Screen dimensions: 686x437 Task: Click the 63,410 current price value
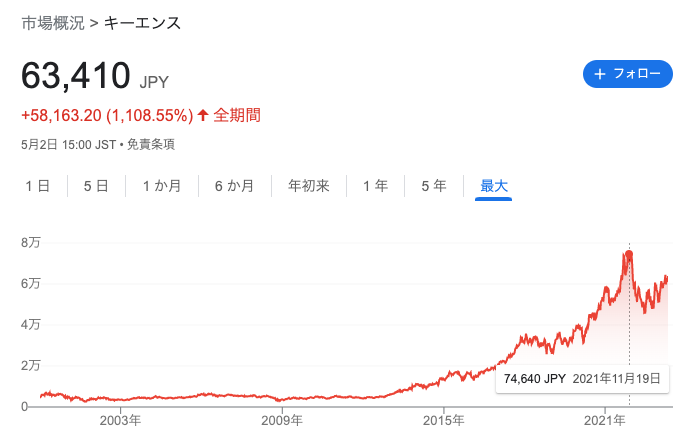[76, 76]
